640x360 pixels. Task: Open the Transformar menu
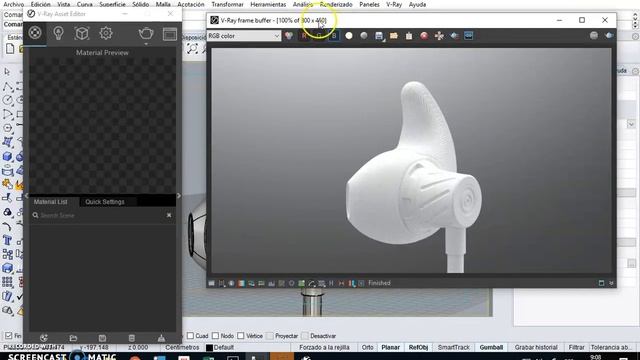pos(227,4)
